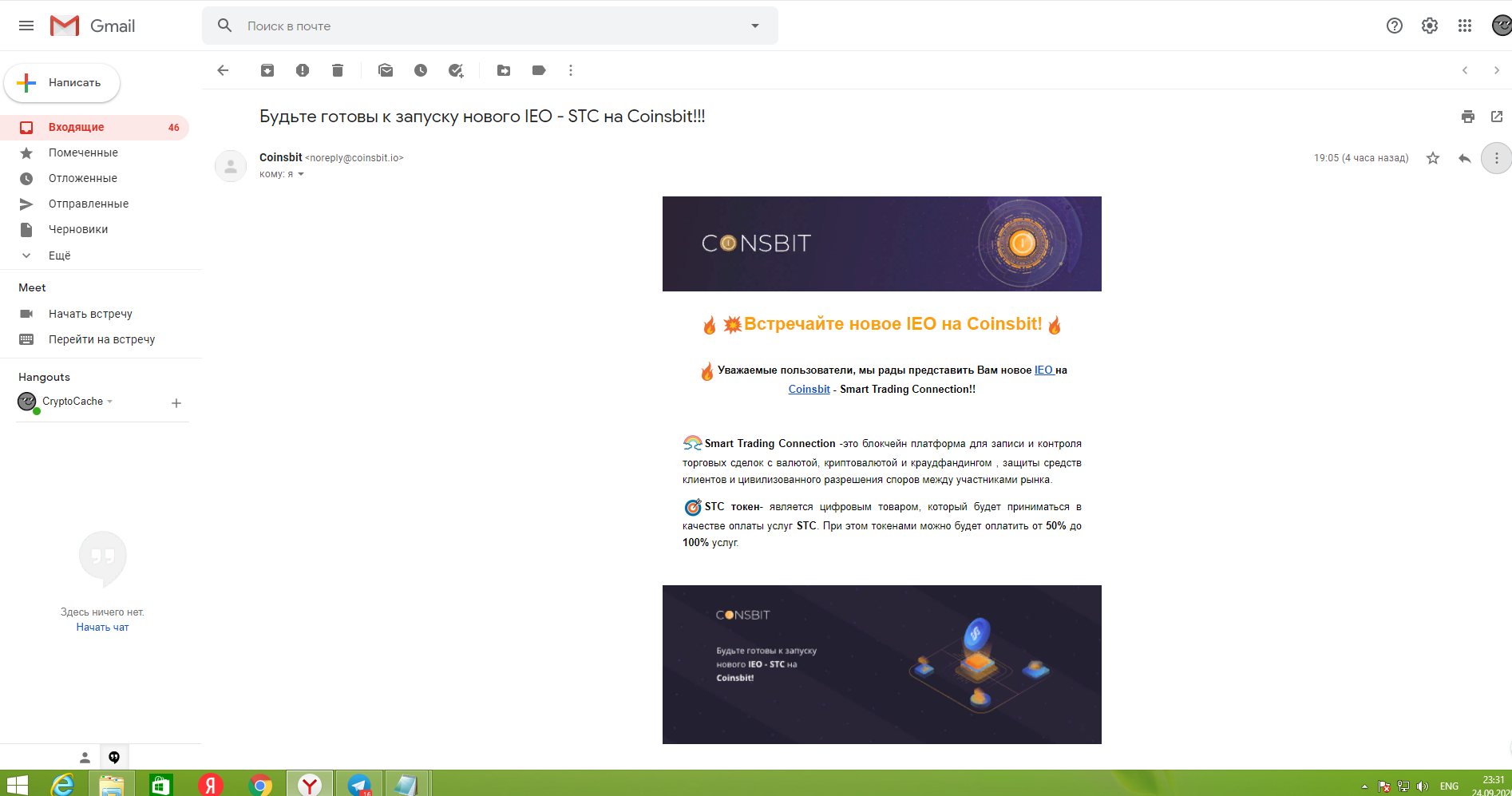Mark email as unread

click(x=386, y=70)
